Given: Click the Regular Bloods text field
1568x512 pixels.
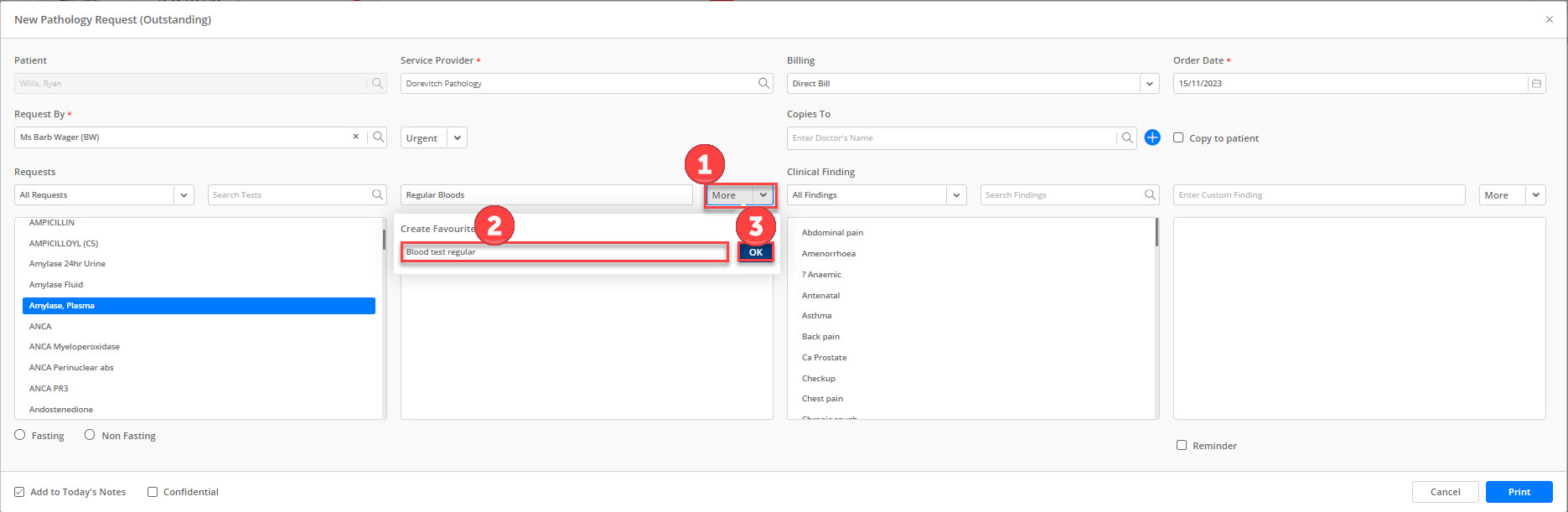Looking at the screenshot, I should pyautogui.click(x=546, y=194).
